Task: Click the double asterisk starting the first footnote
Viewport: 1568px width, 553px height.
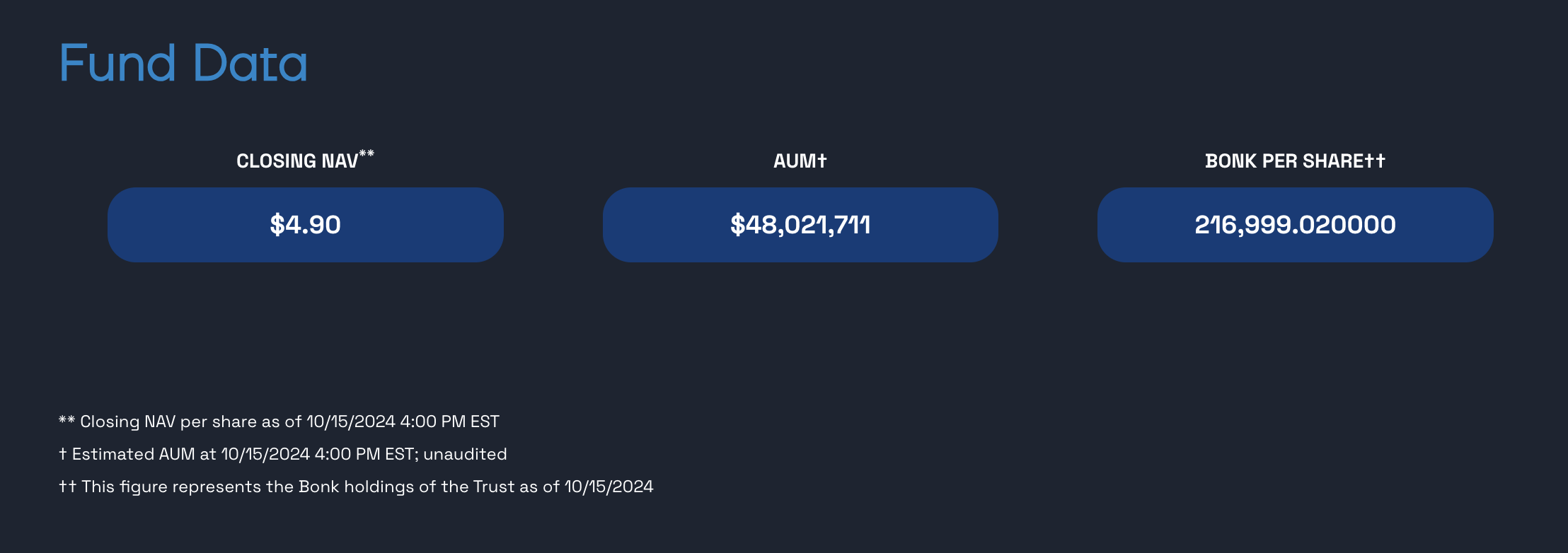Action: [67, 421]
